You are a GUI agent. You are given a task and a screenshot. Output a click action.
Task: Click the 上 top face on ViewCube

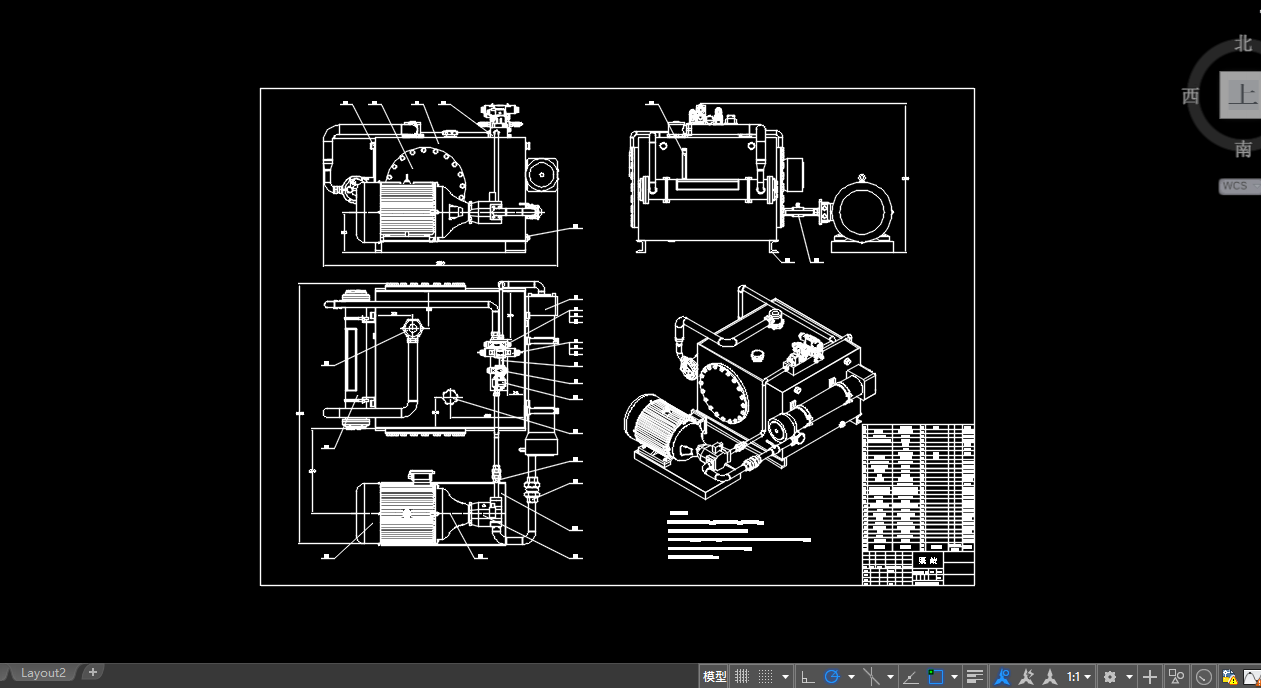click(1241, 95)
